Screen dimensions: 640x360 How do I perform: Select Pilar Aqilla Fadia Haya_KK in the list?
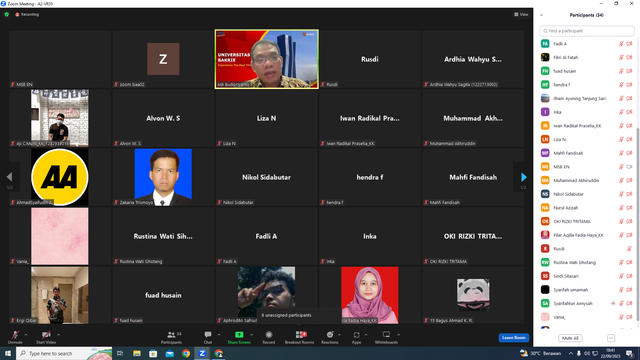(587, 235)
